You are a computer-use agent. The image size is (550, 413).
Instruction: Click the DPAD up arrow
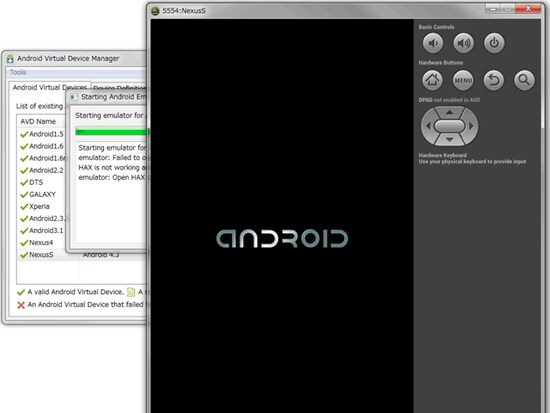point(449,113)
